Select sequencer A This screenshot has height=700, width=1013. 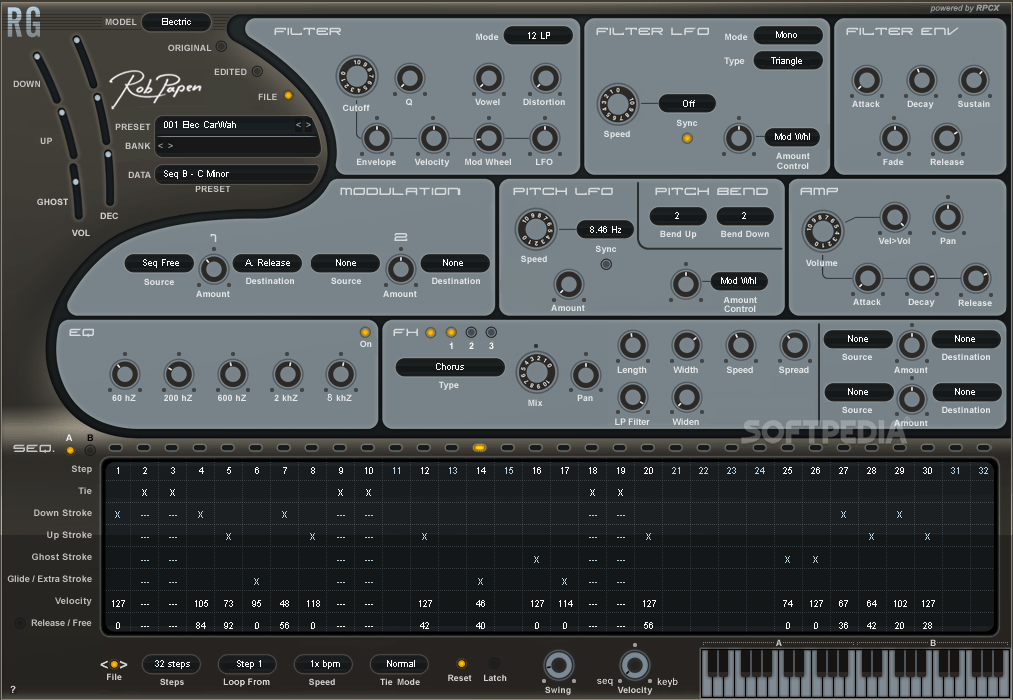coord(70,450)
